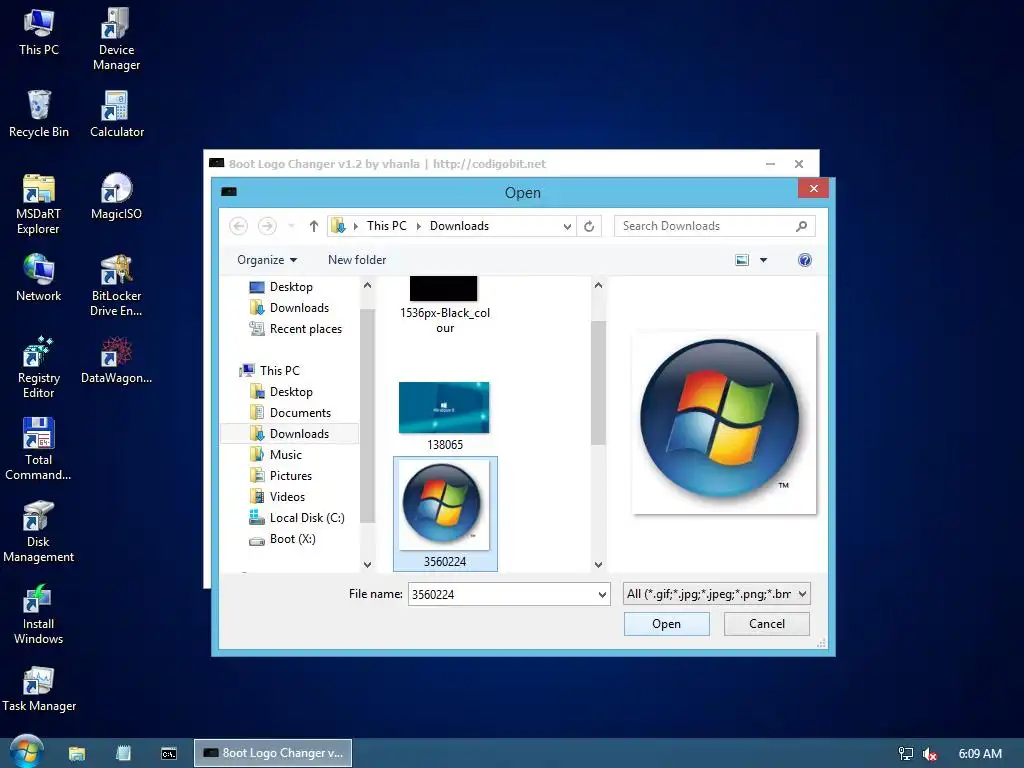Select Desktop under Favorites
Viewport: 1024px width, 768px height.
tap(281, 287)
